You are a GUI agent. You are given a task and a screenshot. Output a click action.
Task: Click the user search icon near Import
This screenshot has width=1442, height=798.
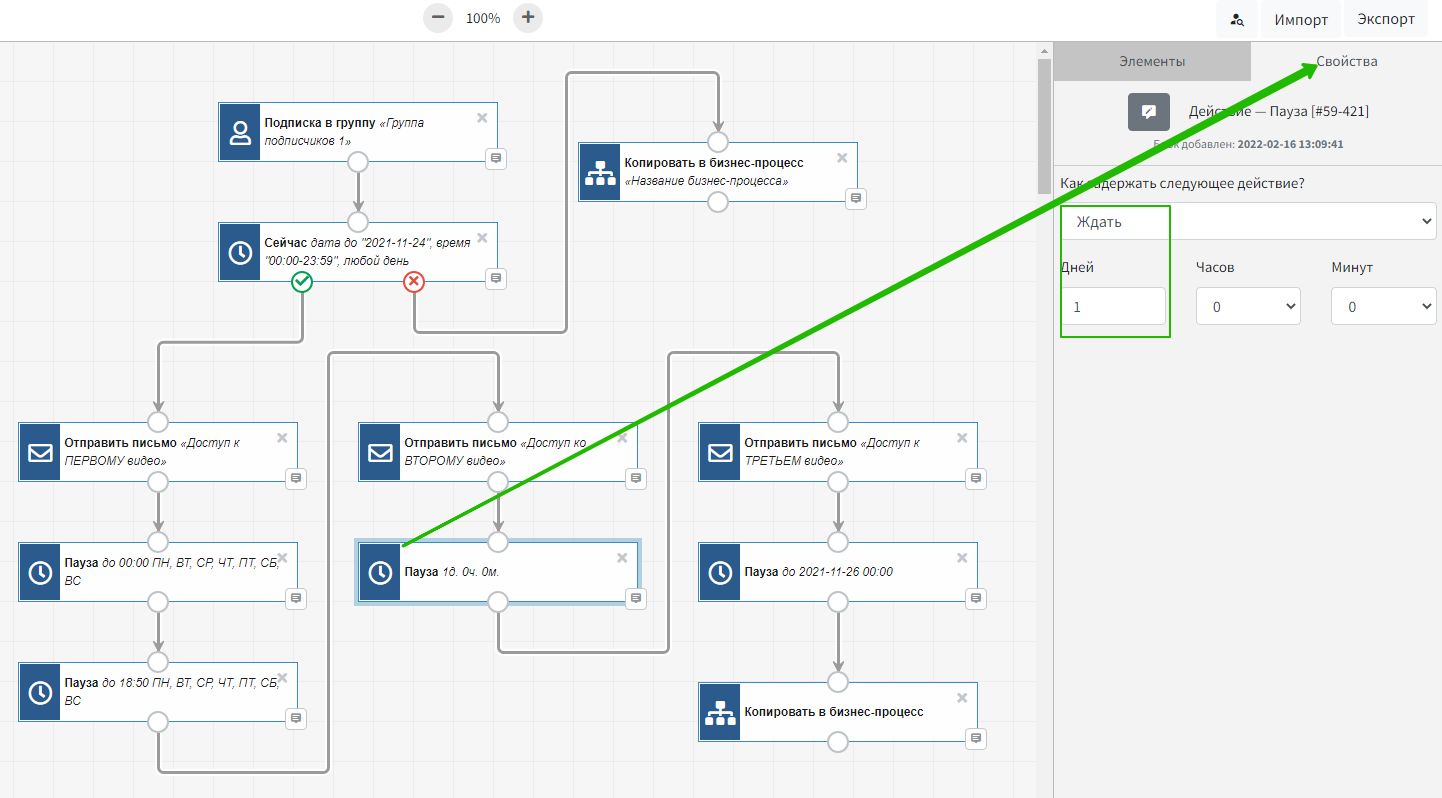[1237, 20]
